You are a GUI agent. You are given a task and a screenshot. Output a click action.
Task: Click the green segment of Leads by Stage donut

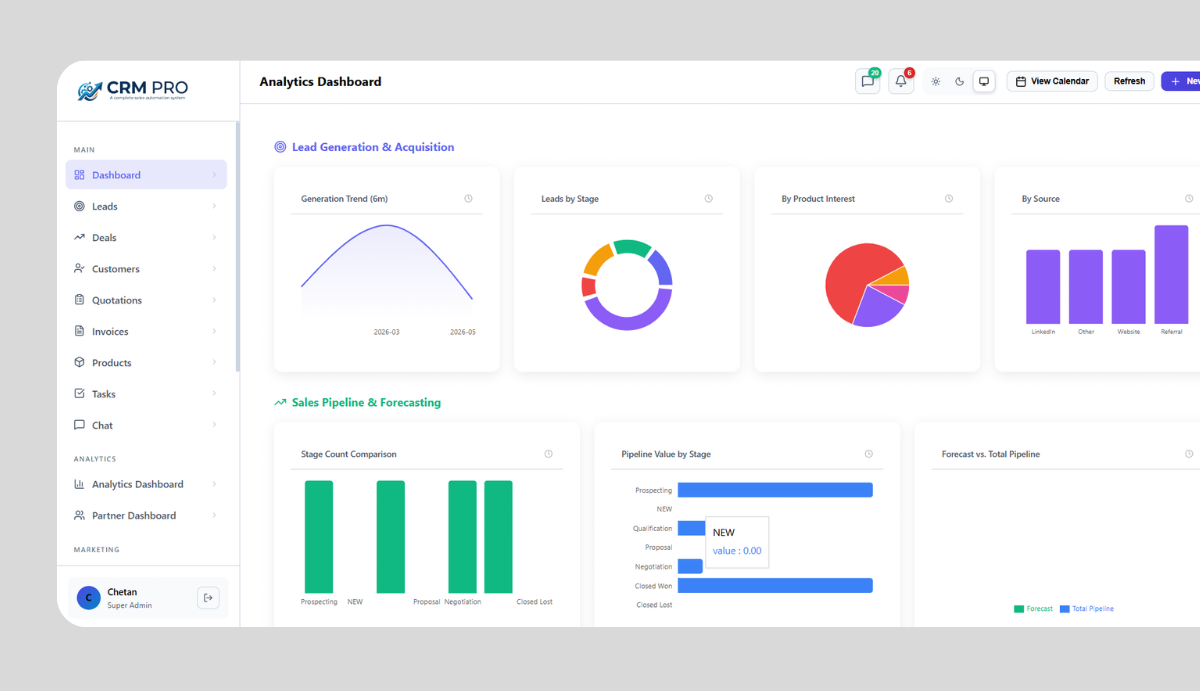(x=632, y=248)
